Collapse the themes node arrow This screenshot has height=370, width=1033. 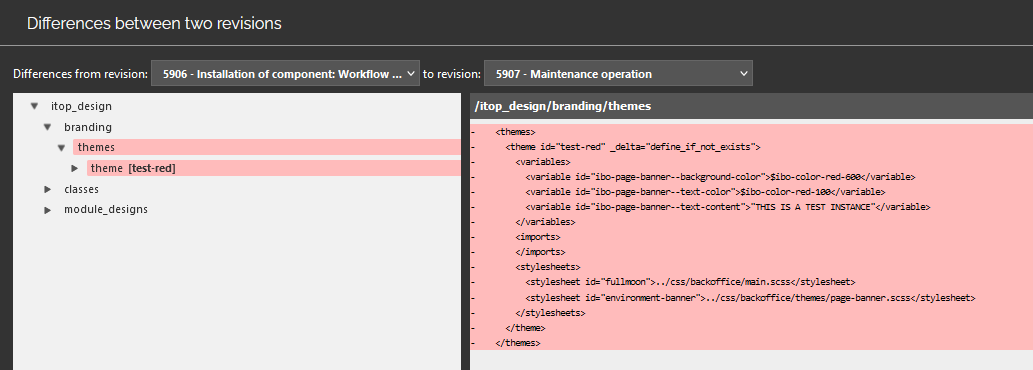coord(61,147)
